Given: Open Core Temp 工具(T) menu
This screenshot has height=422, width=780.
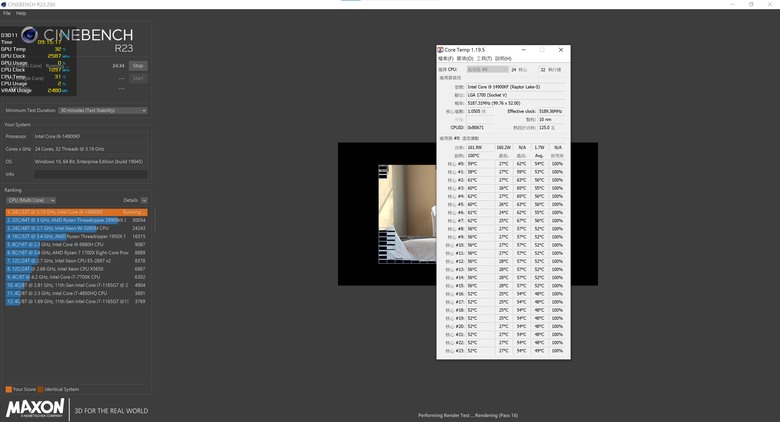Looking at the screenshot, I should tap(484, 59).
